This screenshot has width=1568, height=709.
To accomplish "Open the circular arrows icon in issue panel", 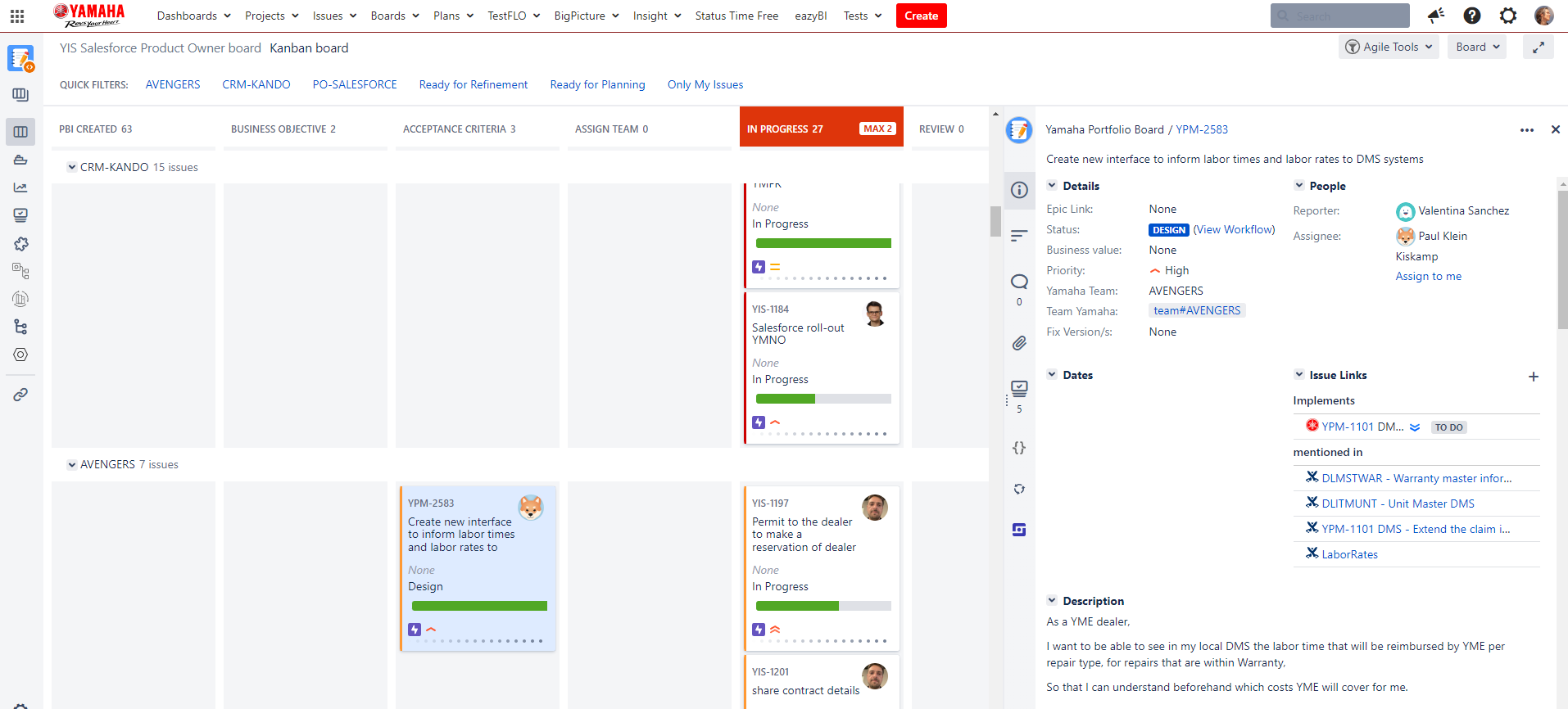I will point(1019,489).
